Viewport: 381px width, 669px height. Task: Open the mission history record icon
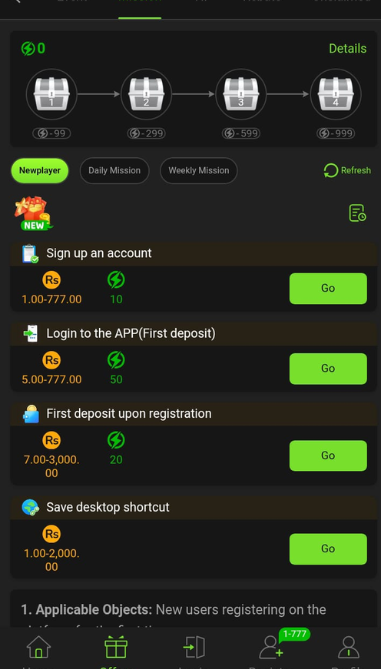click(357, 213)
